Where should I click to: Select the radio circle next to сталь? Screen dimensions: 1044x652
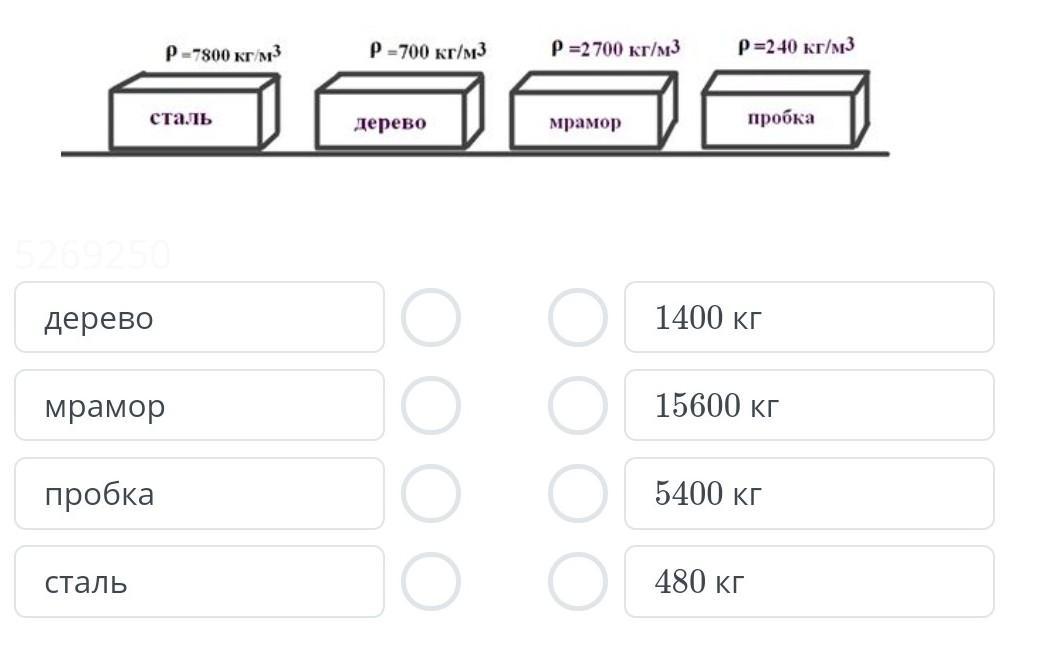click(431, 581)
